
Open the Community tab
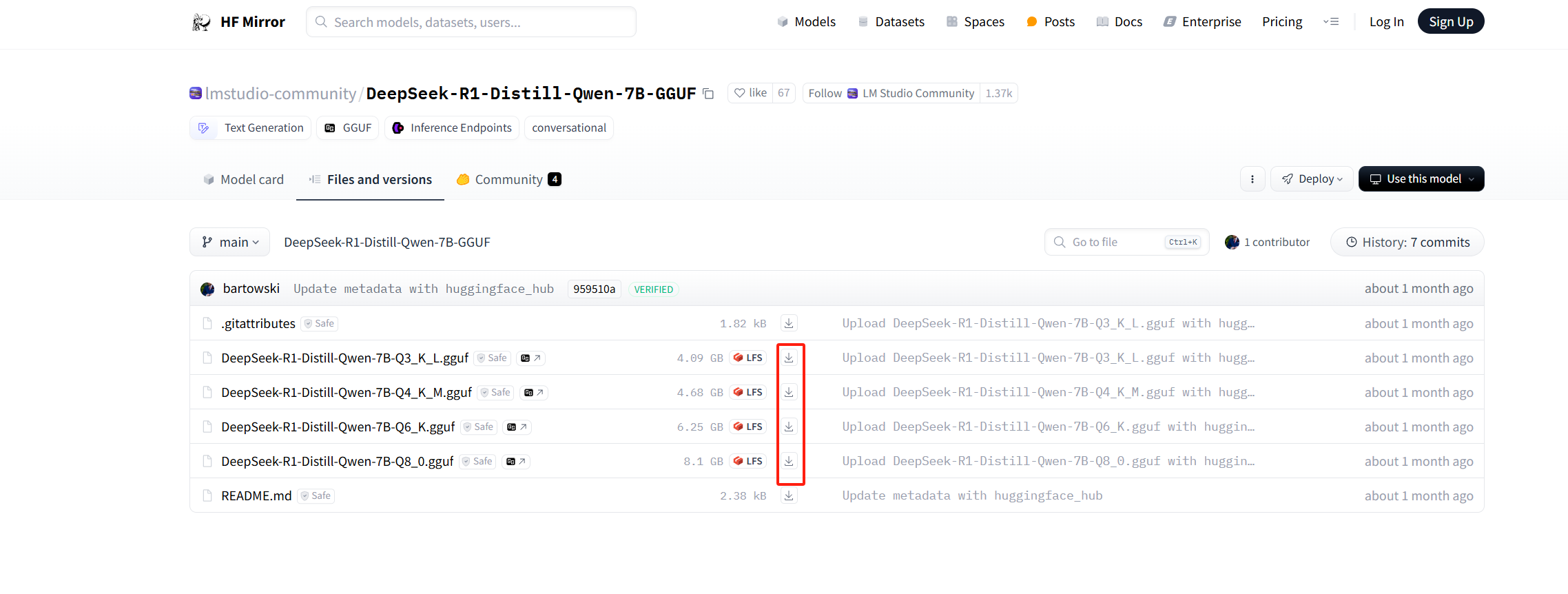509,180
